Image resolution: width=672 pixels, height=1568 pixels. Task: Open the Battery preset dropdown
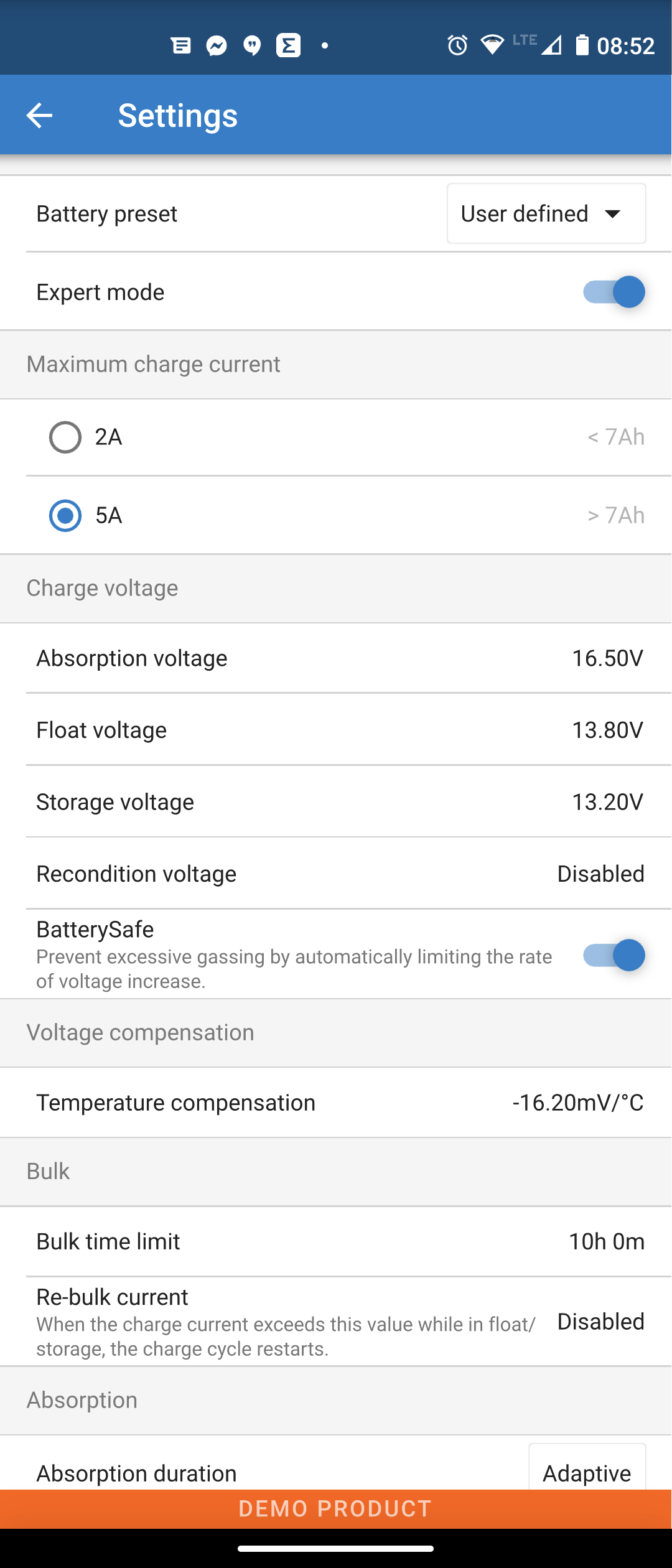(546, 214)
